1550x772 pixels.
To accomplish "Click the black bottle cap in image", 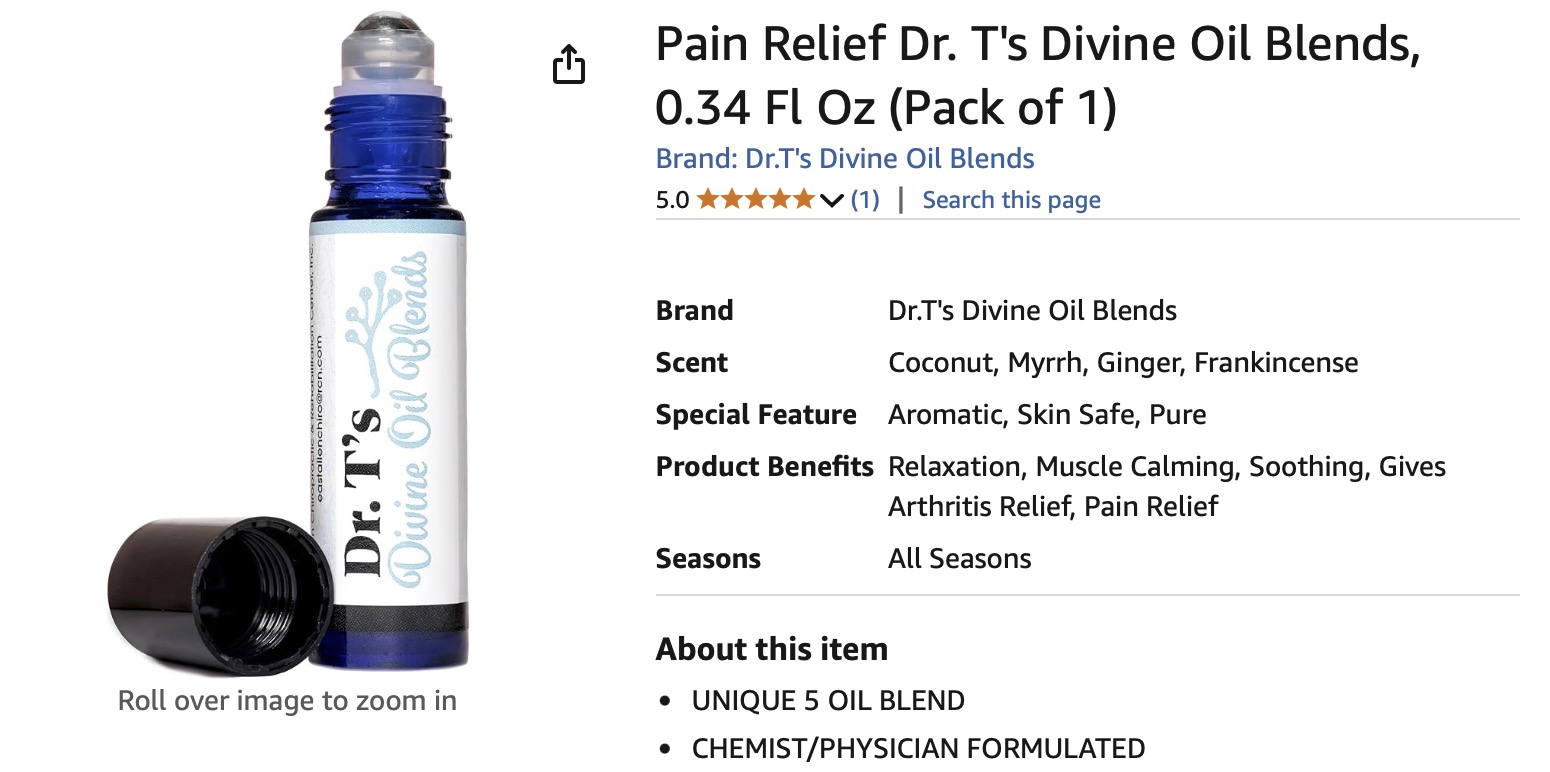I will click(x=221, y=591).
